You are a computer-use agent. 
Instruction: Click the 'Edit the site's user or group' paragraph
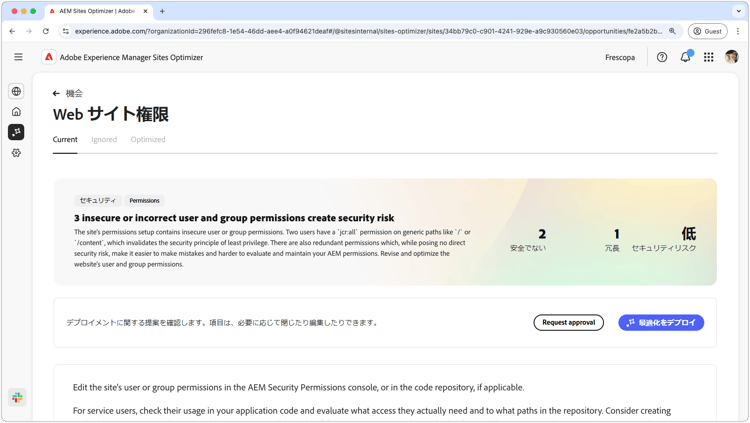[x=298, y=388]
